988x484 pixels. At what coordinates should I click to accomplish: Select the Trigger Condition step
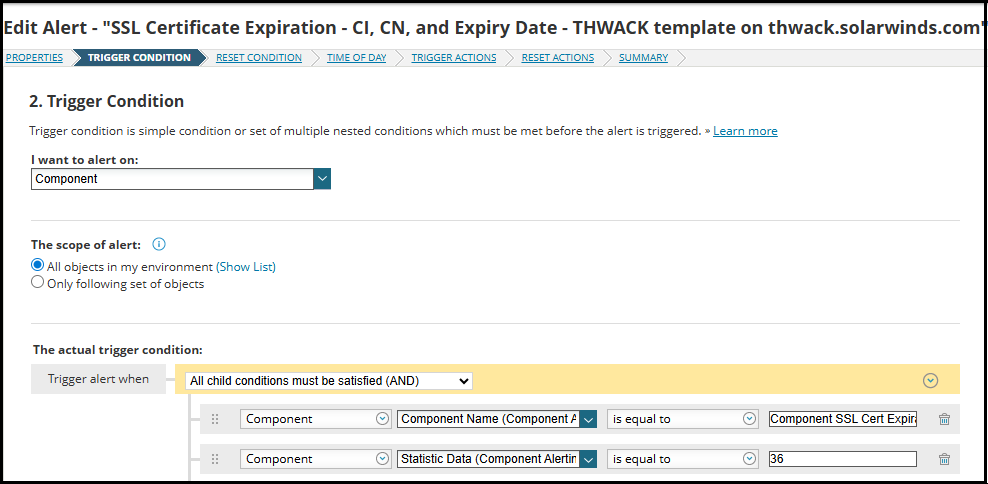(139, 57)
